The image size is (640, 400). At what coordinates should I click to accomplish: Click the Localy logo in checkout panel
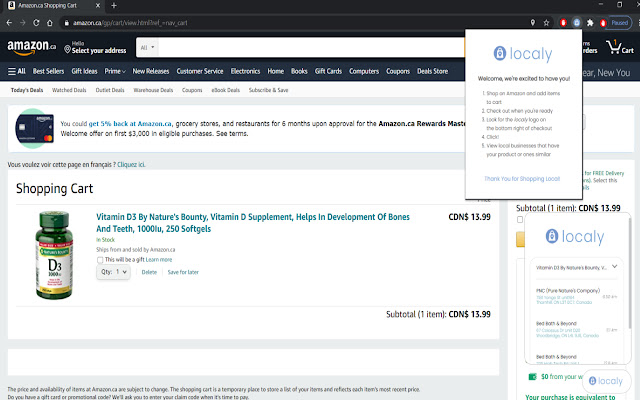coord(575,237)
